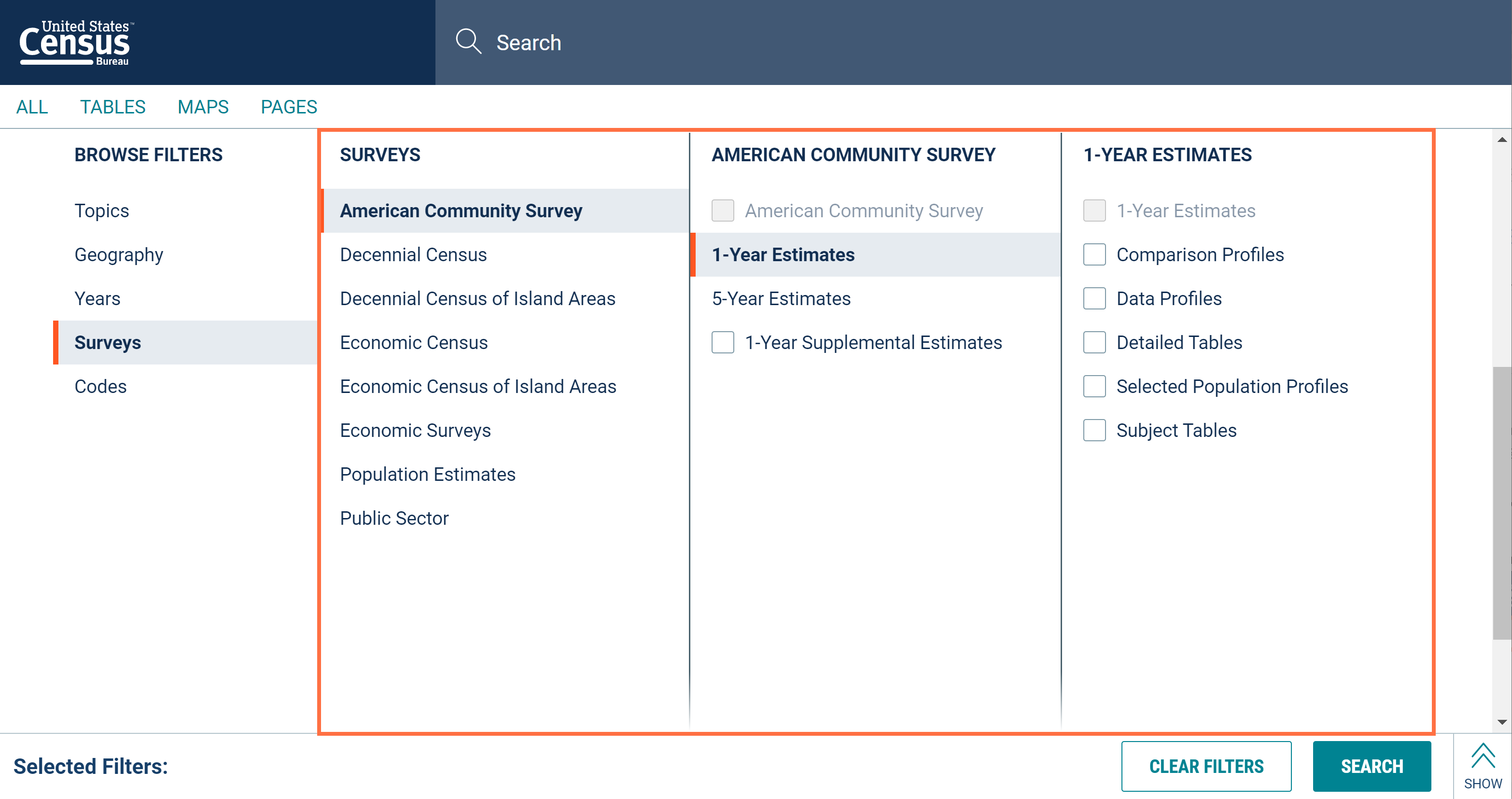Click the scrollbar down arrow

[x=1502, y=722]
